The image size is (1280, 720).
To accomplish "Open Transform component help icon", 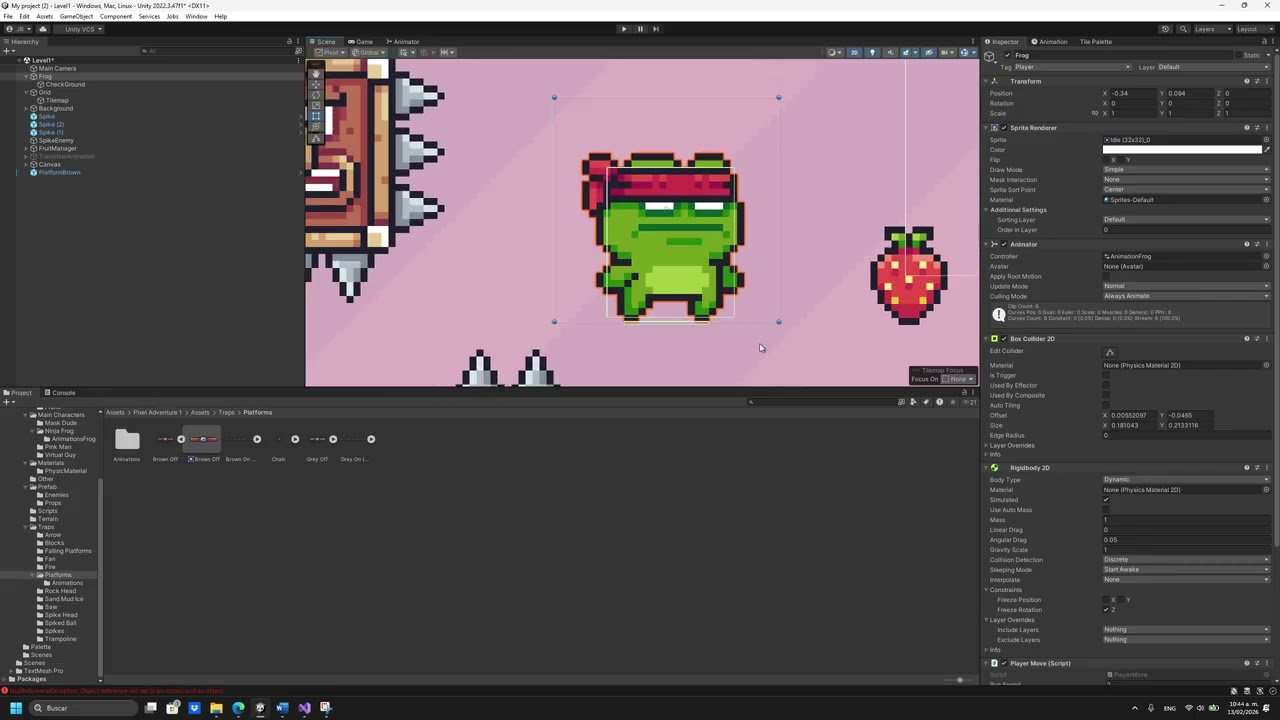I will click(1246, 81).
